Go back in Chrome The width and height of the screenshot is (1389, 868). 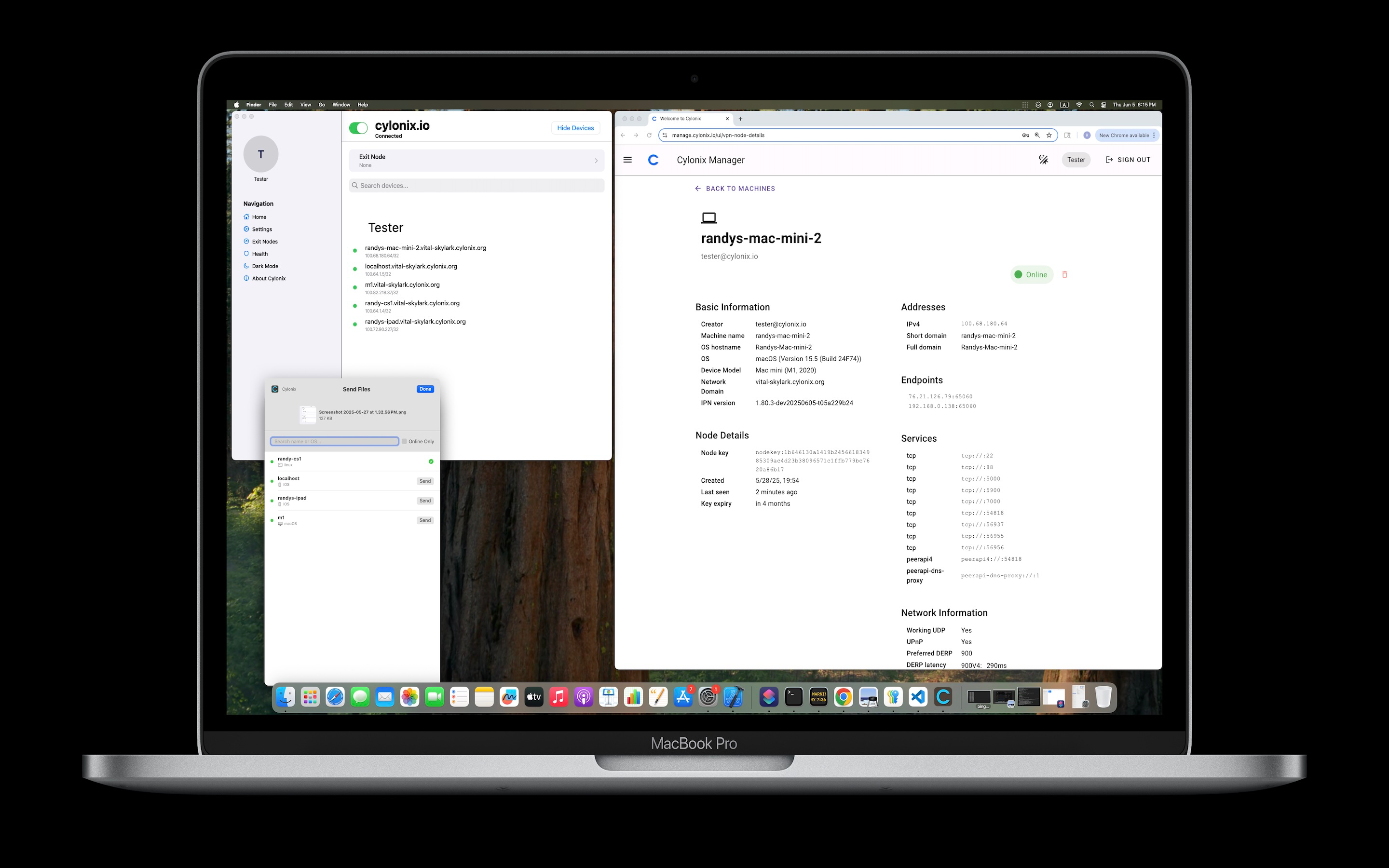[623, 136]
